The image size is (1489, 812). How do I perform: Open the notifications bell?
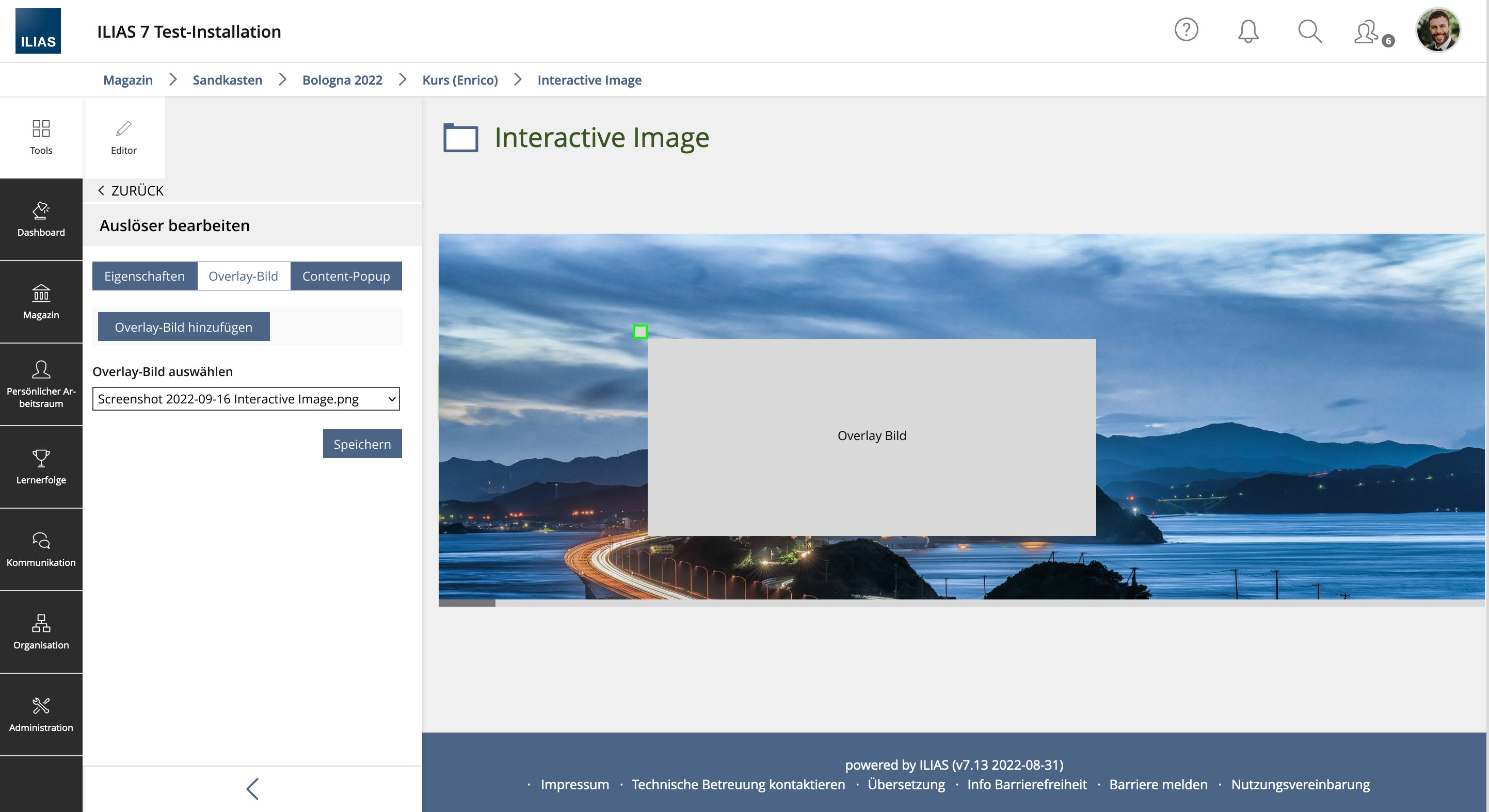[x=1248, y=31]
